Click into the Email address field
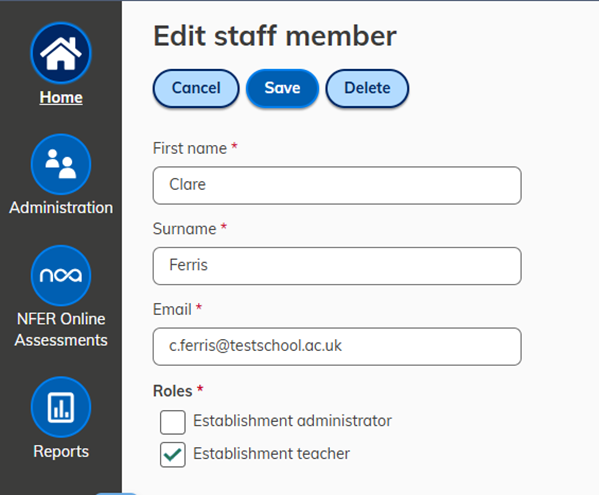This screenshot has width=599, height=495. (x=337, y=346)
